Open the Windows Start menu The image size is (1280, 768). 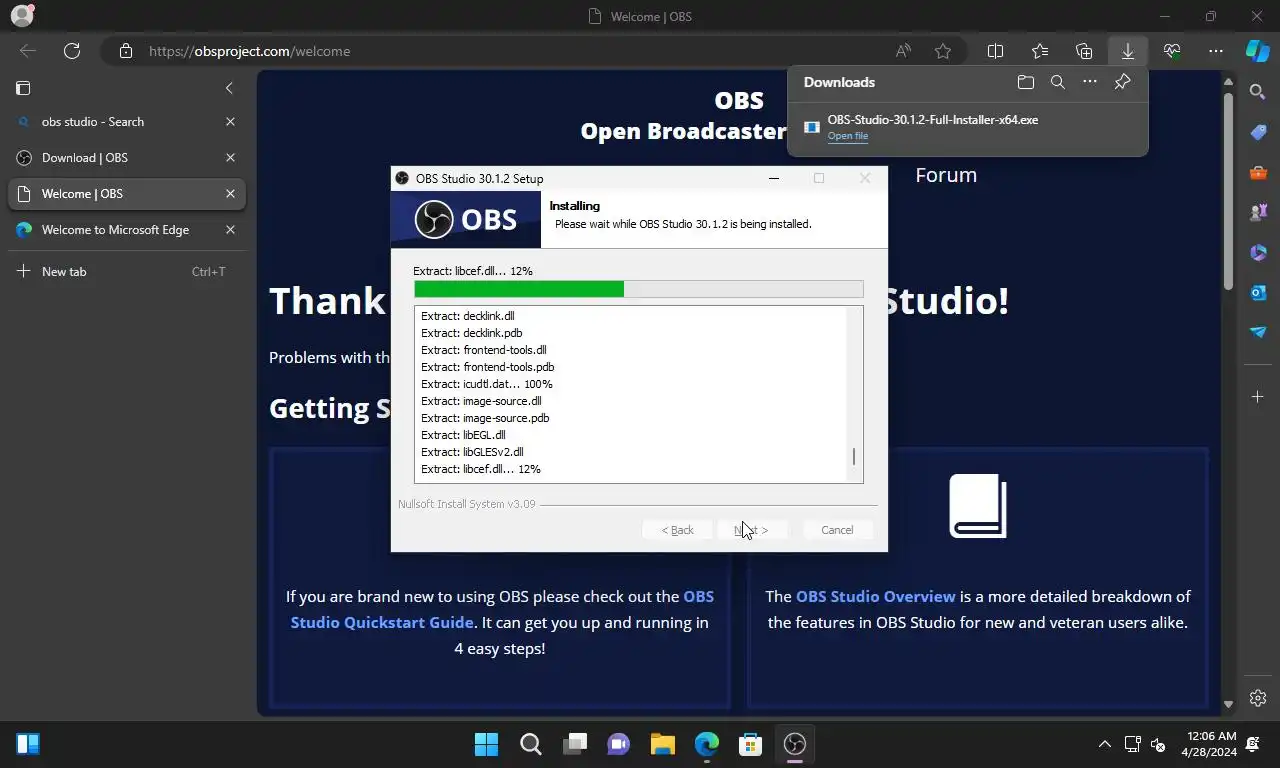point(486,744)
